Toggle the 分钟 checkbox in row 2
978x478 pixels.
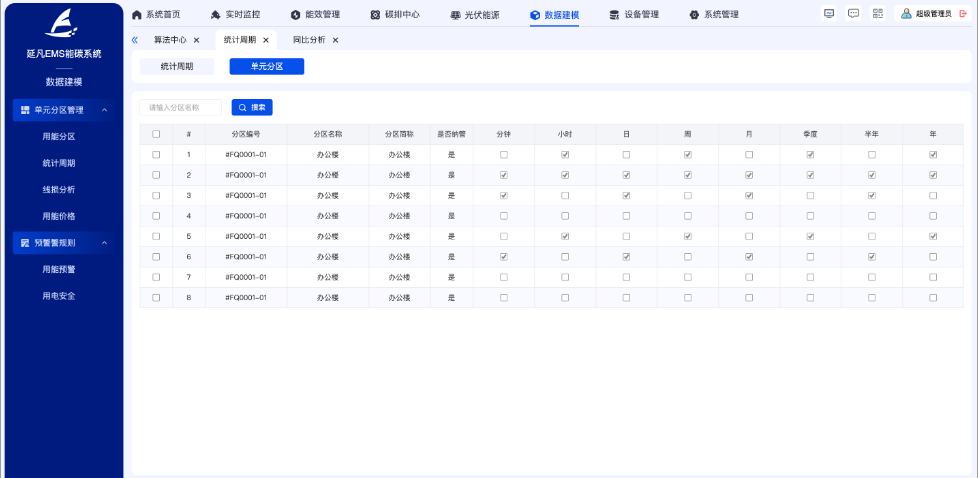point(503,175)
